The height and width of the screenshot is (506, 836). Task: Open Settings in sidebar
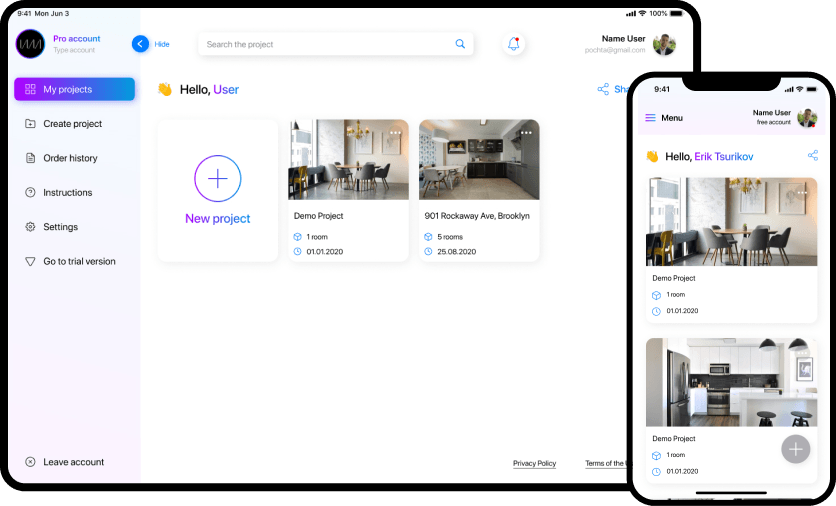click(x=60, y=227)
